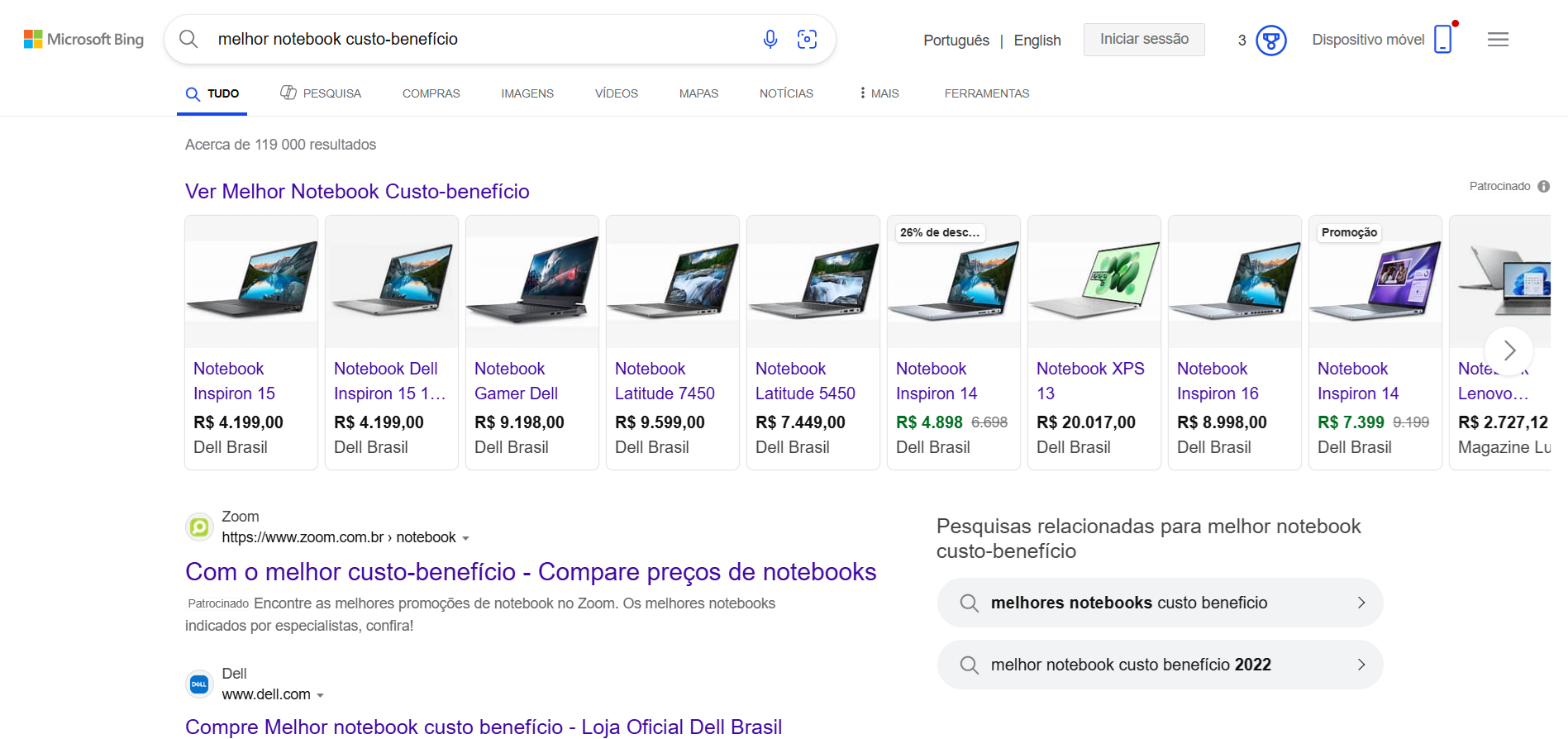This screenshot has width=1568, height=739.
Task: Switch to NOTÍCIAS tab
Action: click(786, 93)
